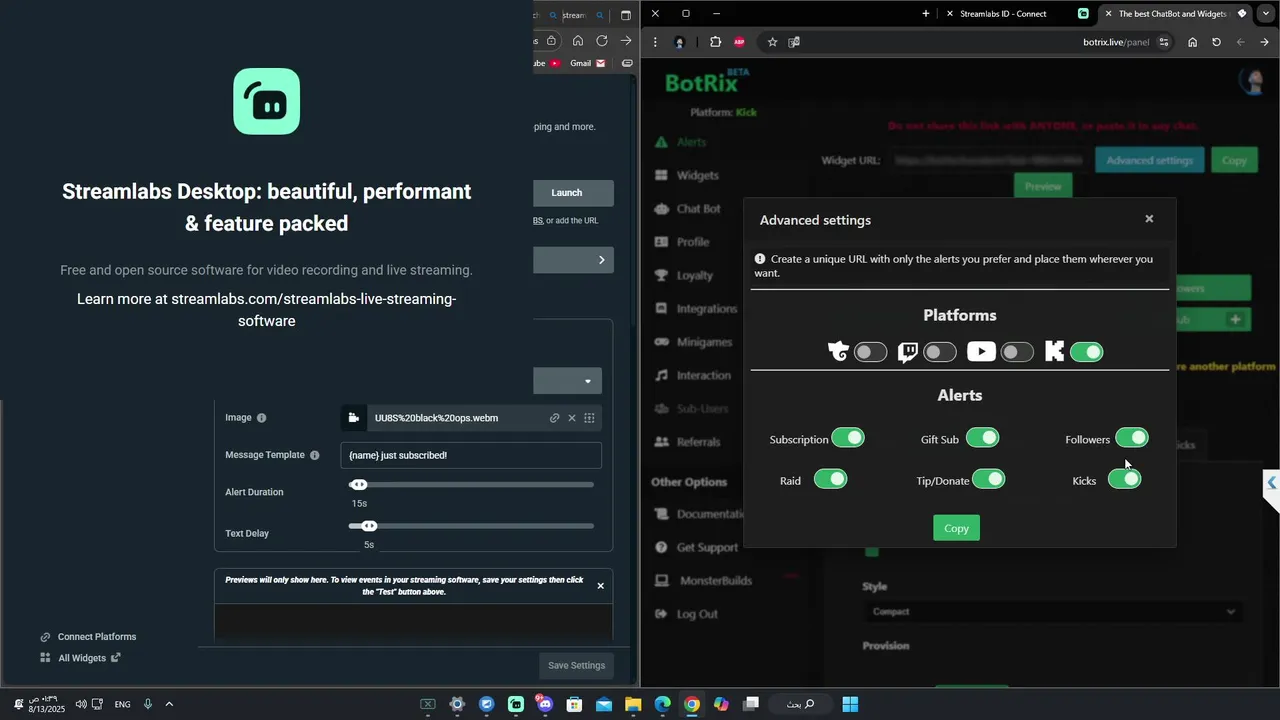Toggle the first platform switch in Advanced settings
Screen dimensions: 1280x720
pos(870,352)
